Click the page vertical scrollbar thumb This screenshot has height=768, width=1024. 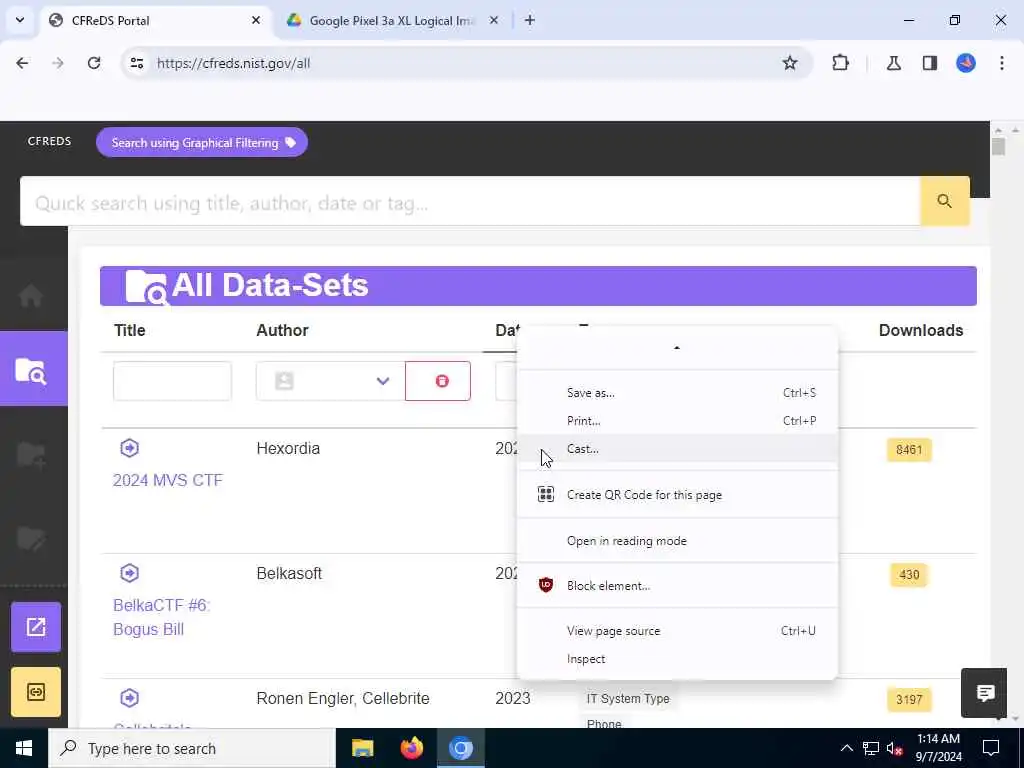(x=998, y=146)
